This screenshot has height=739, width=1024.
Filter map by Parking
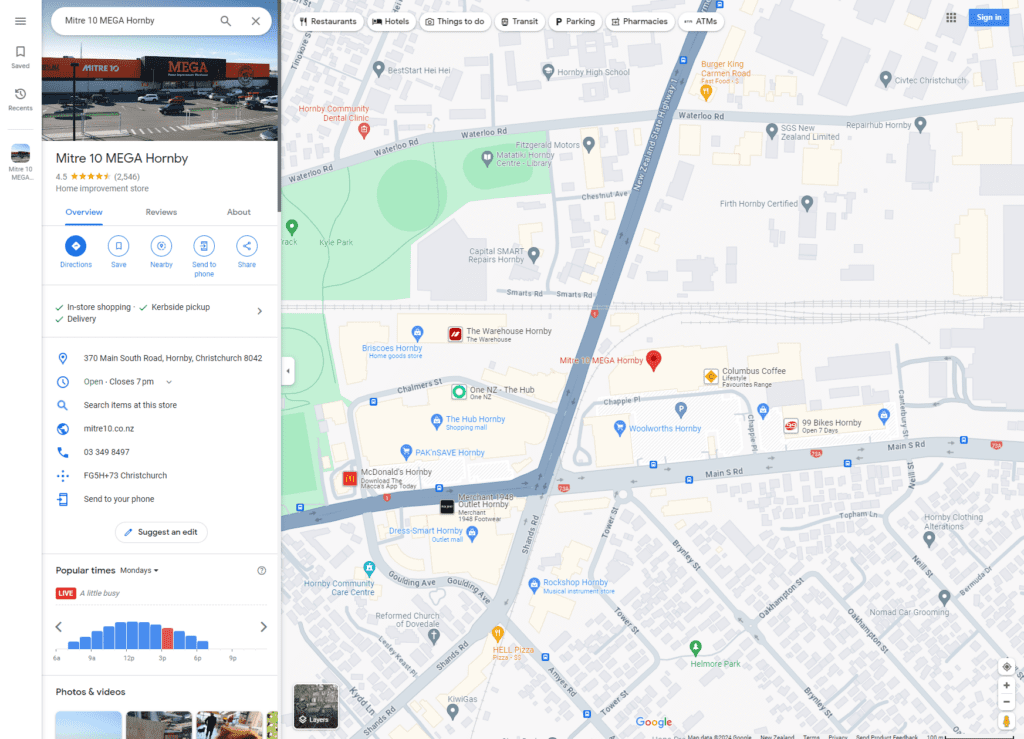pyautogui.click(x=575, y=22)
